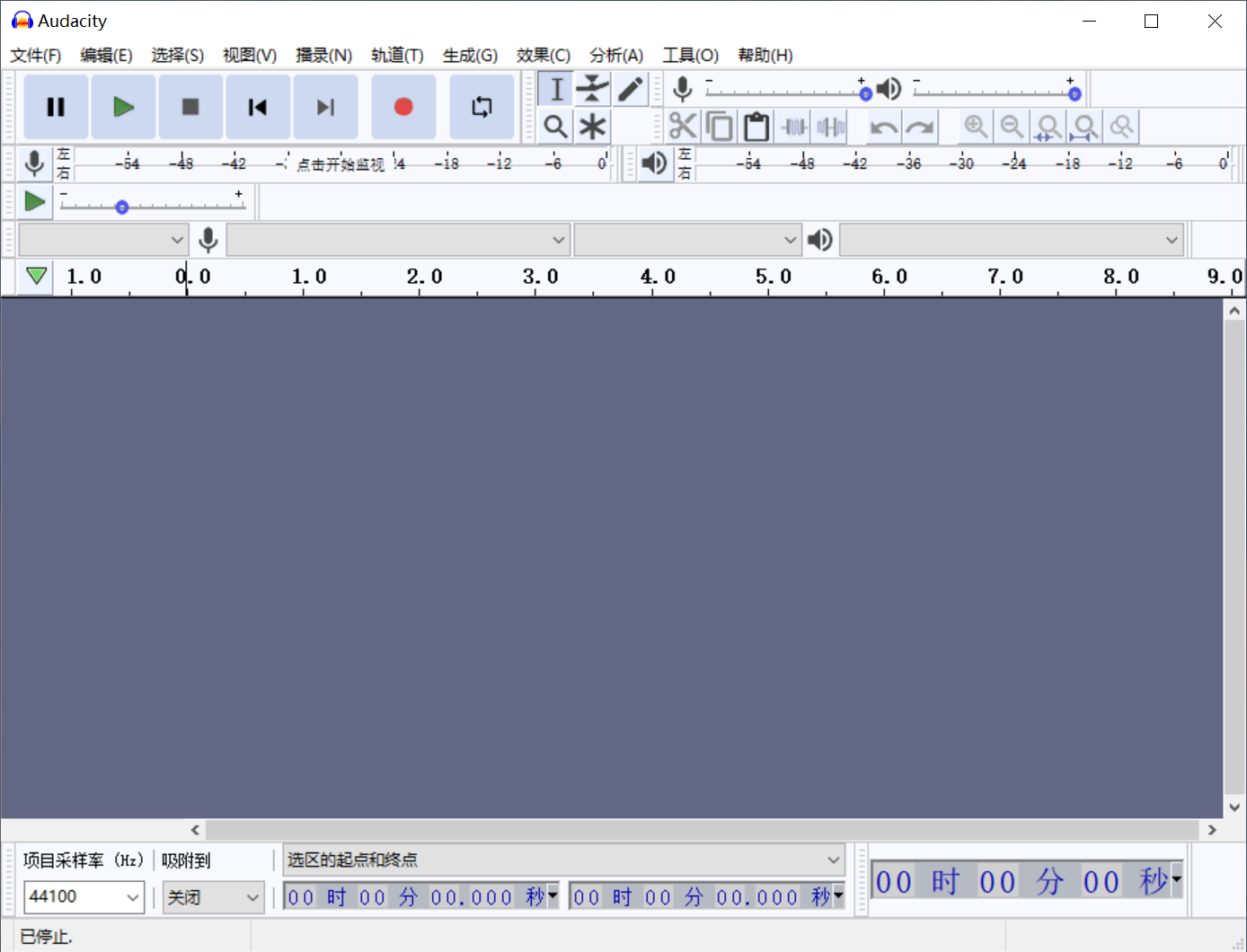The image size is (1247, 952).
Task: Click the Zoom In magnifier icon
Action: coord(976,127)
